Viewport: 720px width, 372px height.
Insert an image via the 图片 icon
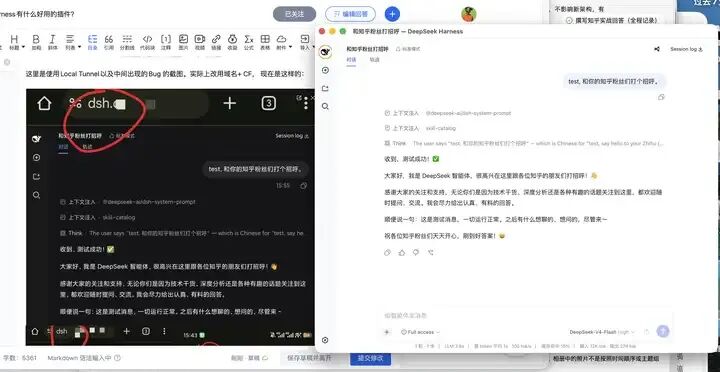183,41
